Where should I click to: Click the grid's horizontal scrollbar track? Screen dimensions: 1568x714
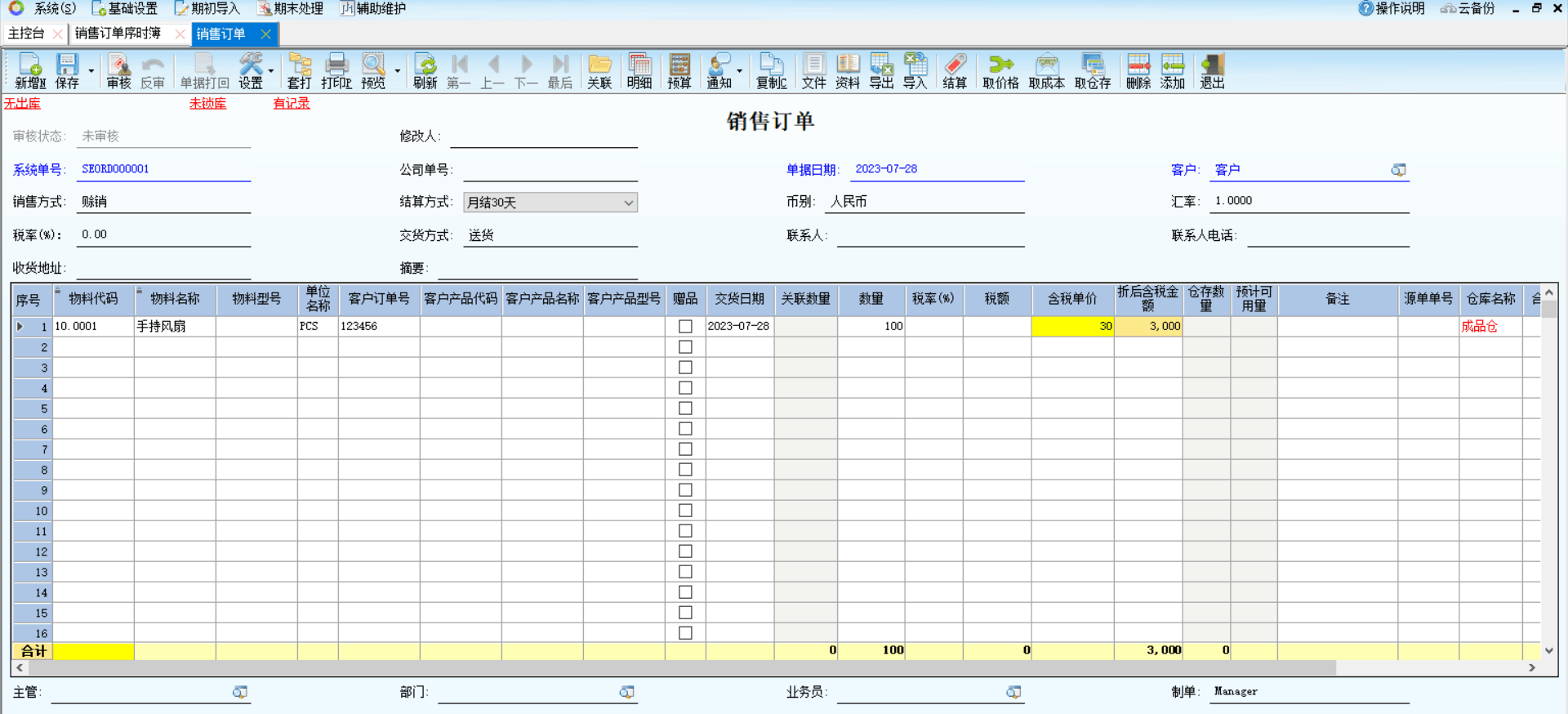(1429, 667)
